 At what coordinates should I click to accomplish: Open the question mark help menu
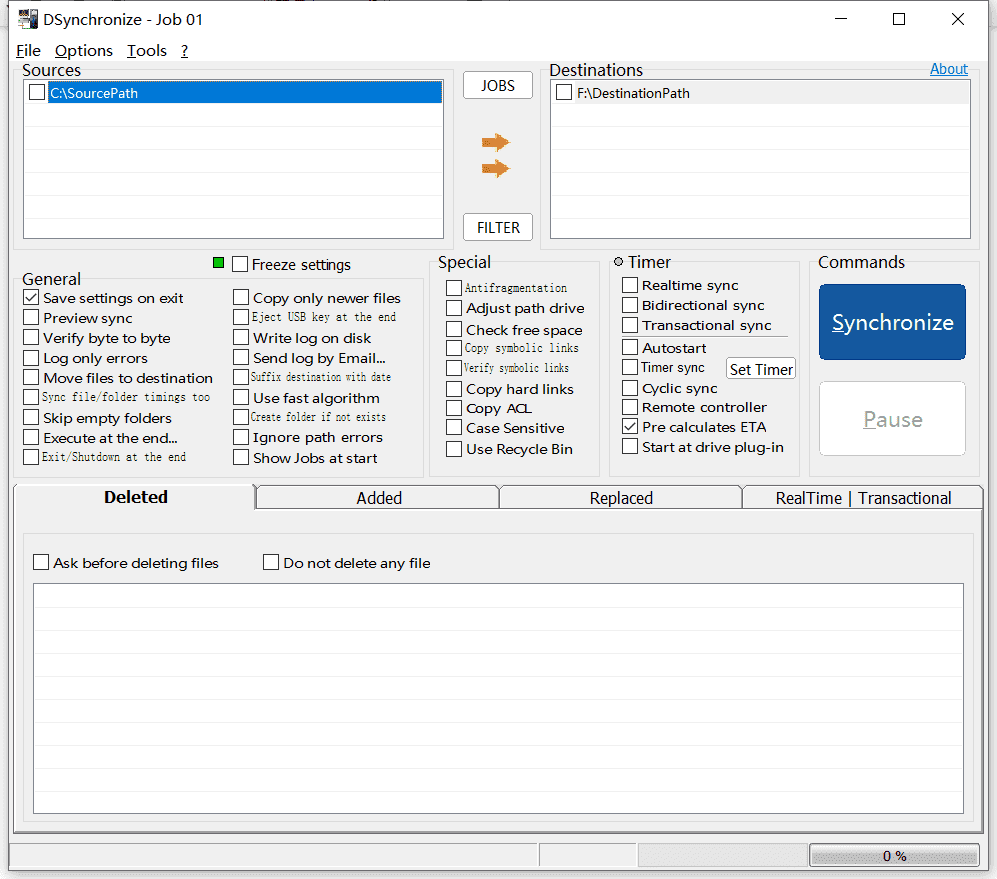pyautogui.click(x=184, y=51)
